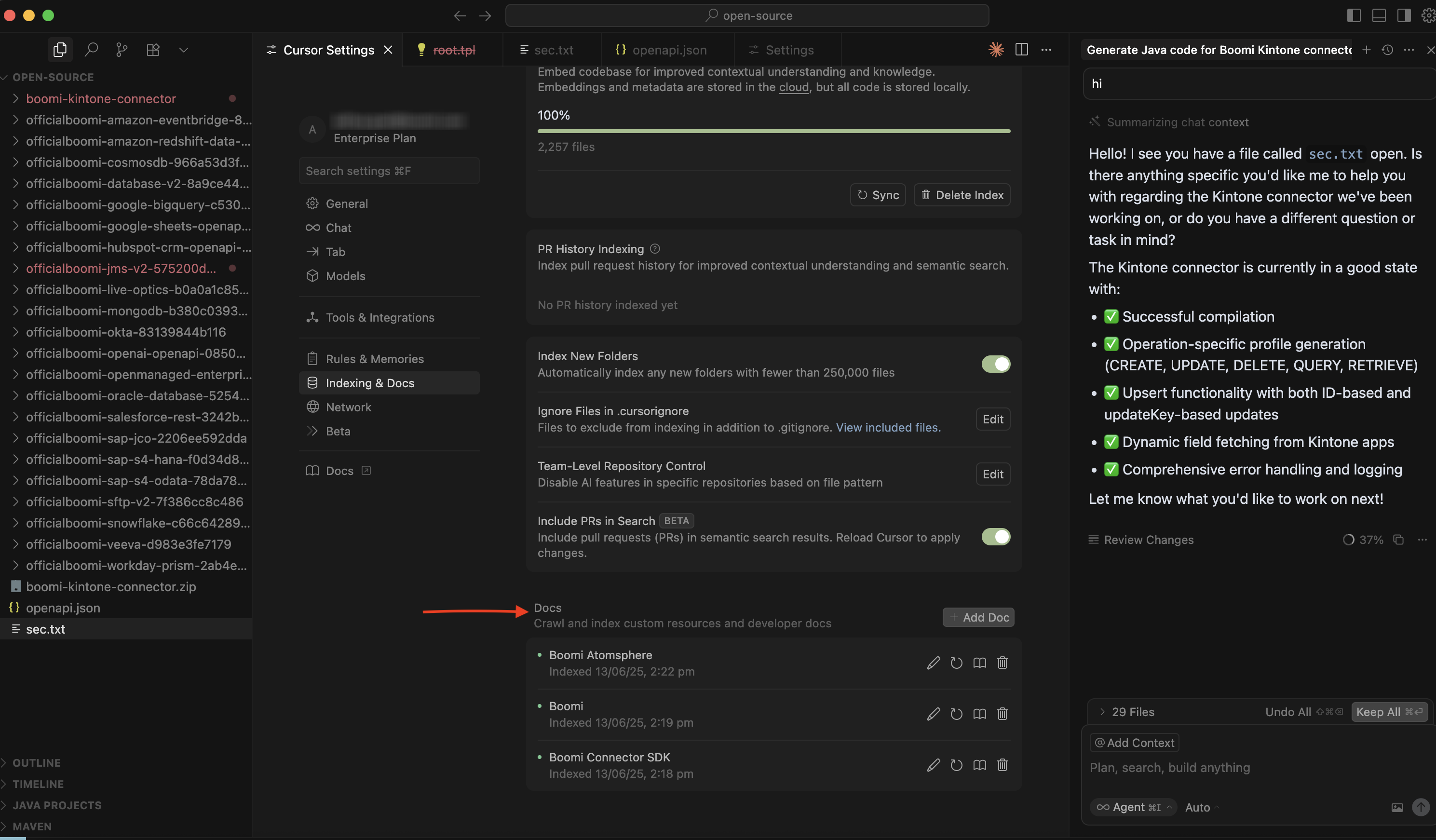Split the editor right
Image resolution: width=1436 pixels, height=840 pixels.
coord(1021,50)
